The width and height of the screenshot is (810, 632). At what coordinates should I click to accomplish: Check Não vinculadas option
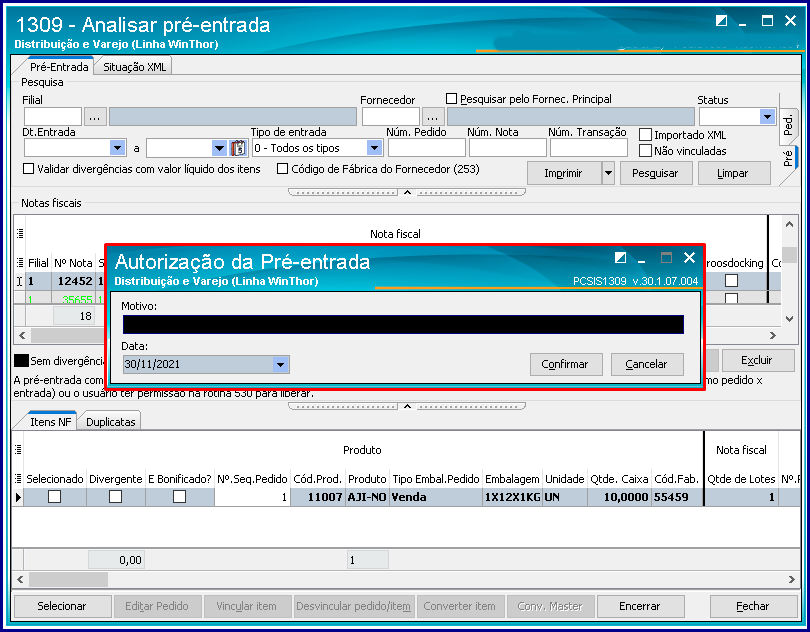[x=645, y=151]
